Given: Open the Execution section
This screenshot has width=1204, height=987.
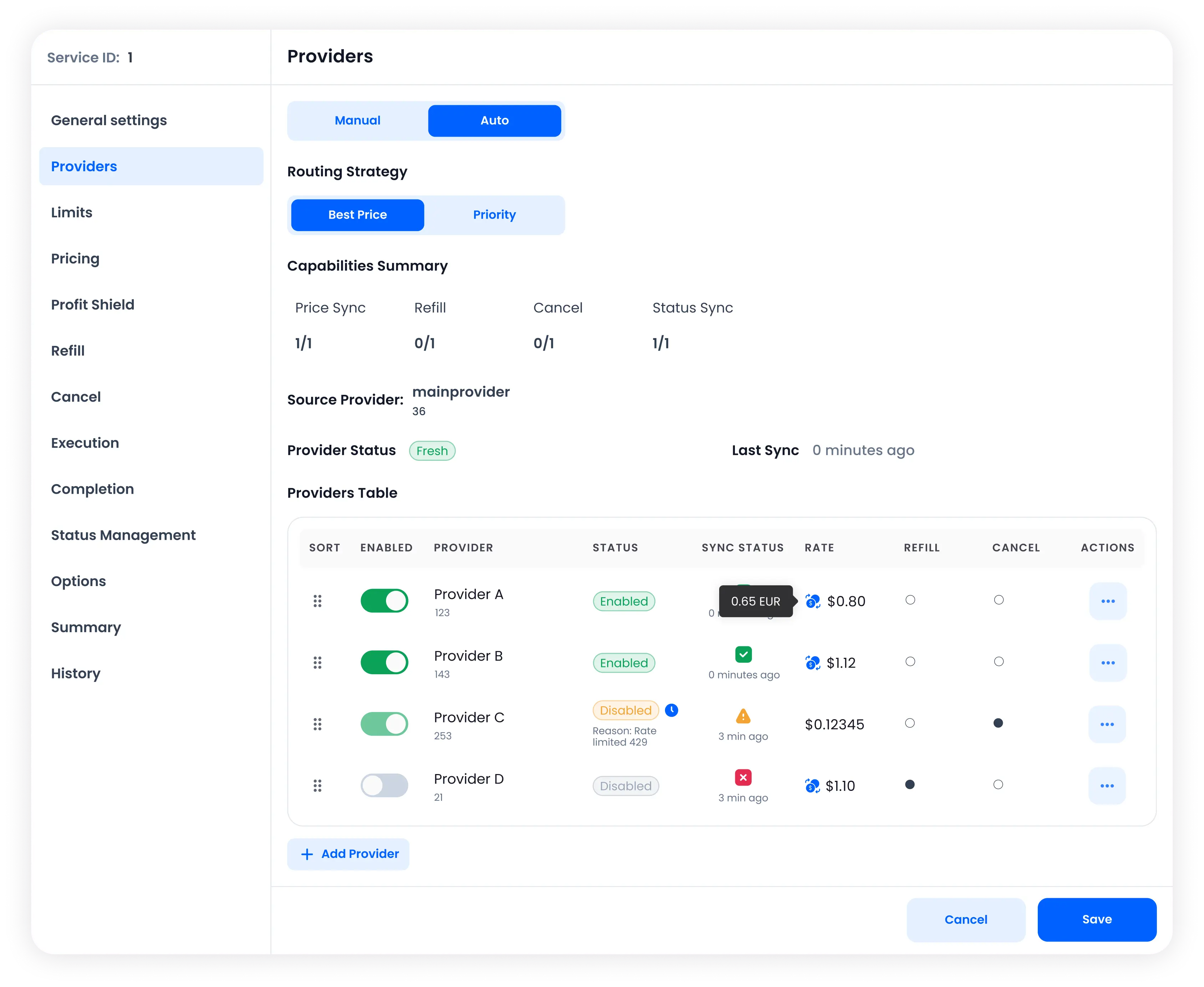Looking at the screenshot, I should [151, 443].
